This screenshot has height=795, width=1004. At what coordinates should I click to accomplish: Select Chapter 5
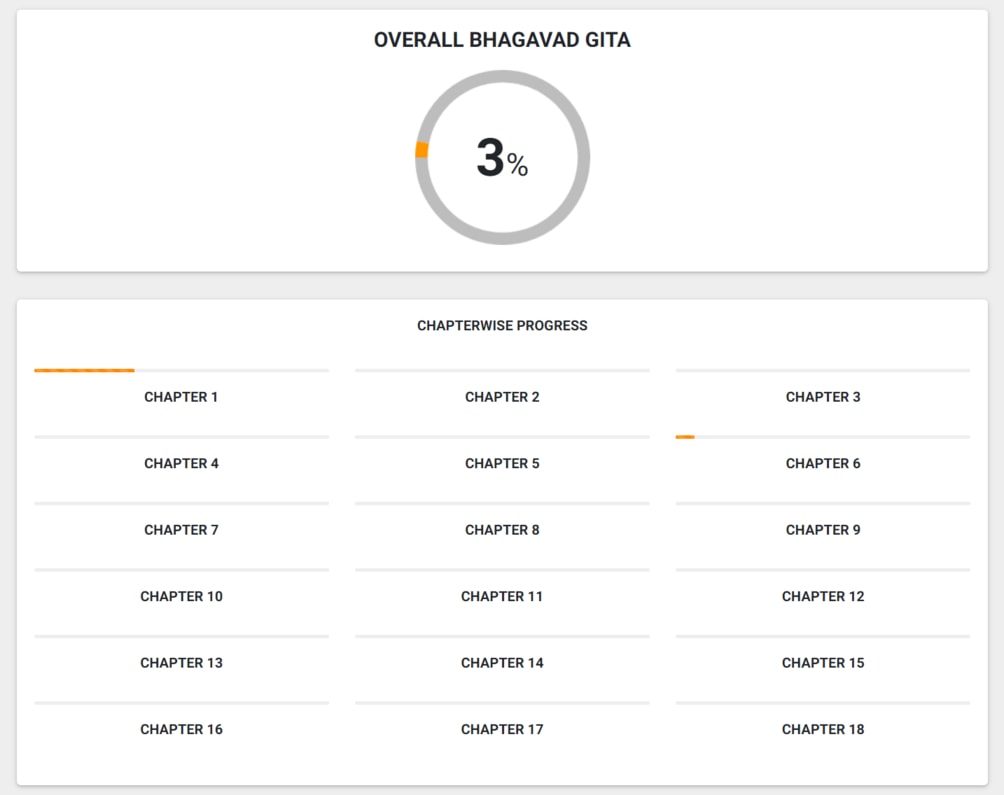tap(502, 463)
